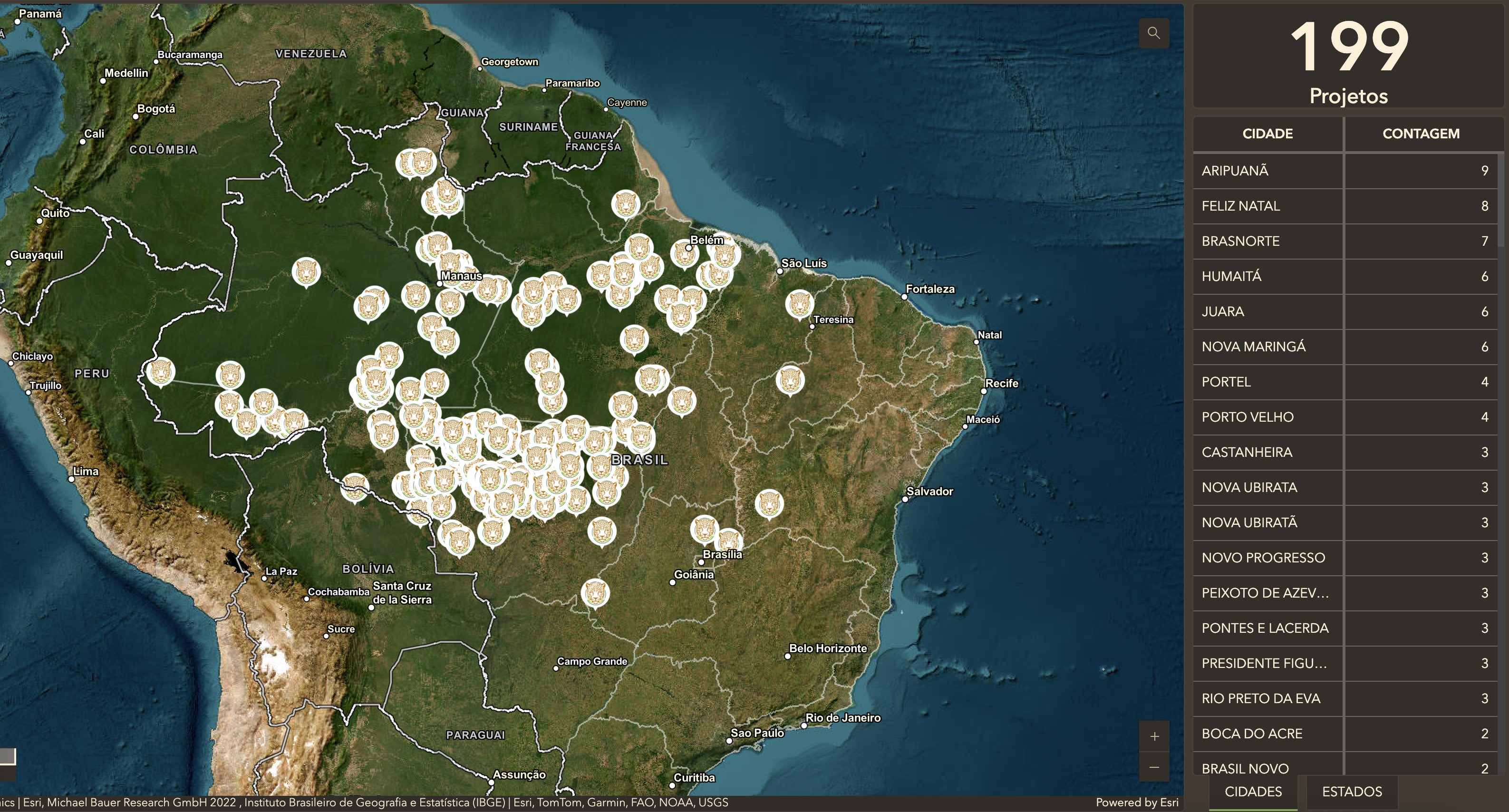
Task: Switch to the ESTADOS tab
Action: (1352, 792)
